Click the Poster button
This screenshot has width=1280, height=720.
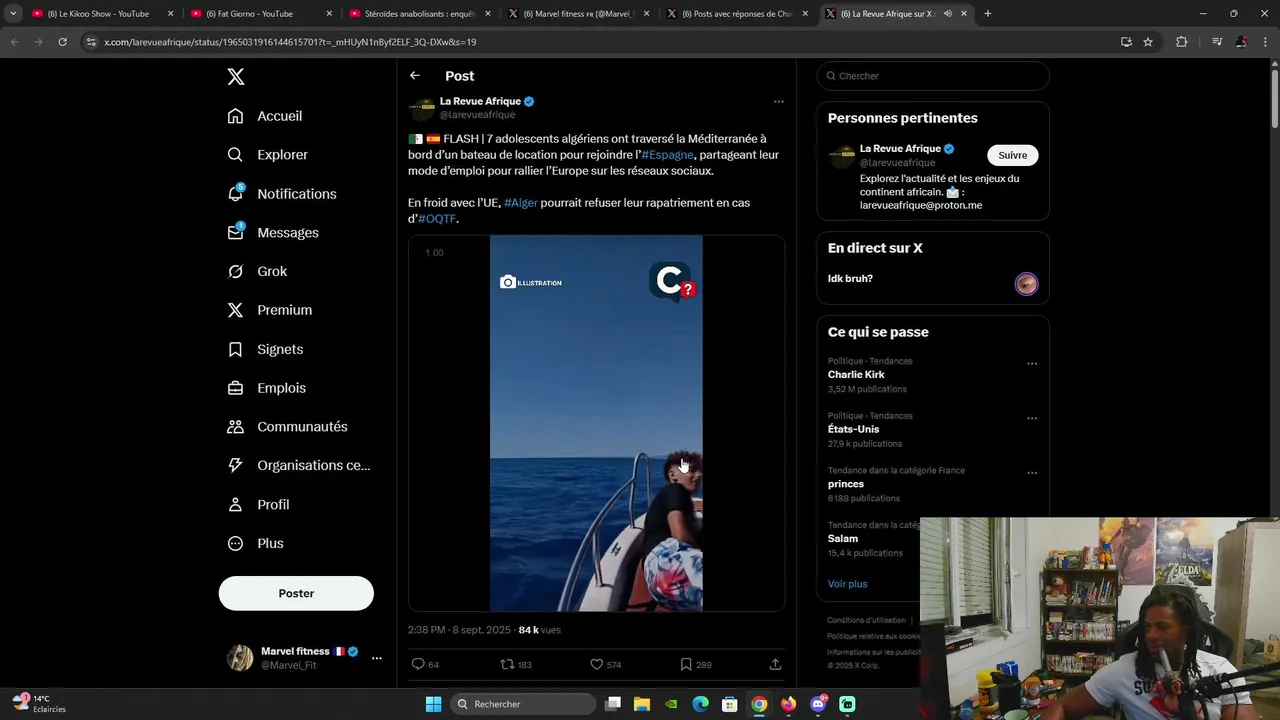[x=296, y=593]
